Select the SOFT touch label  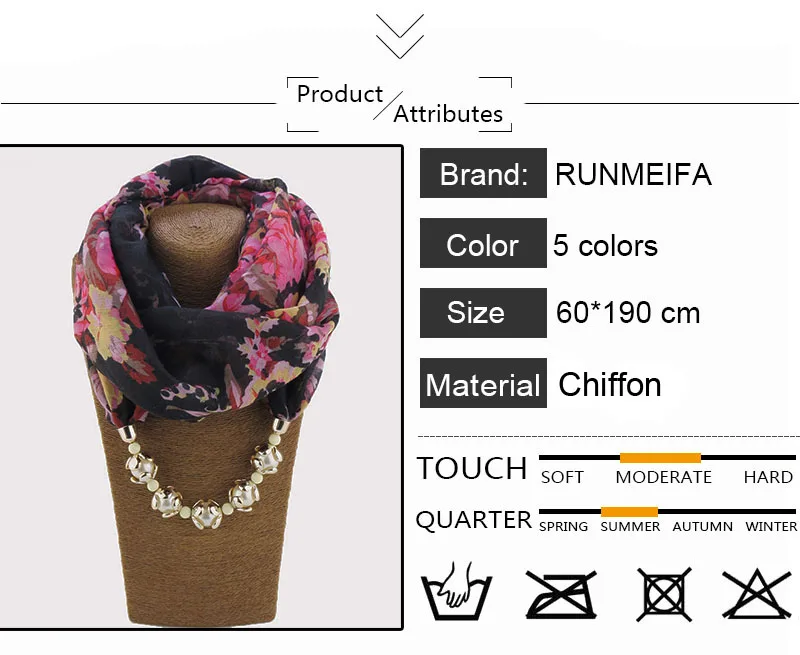(562, 477)
